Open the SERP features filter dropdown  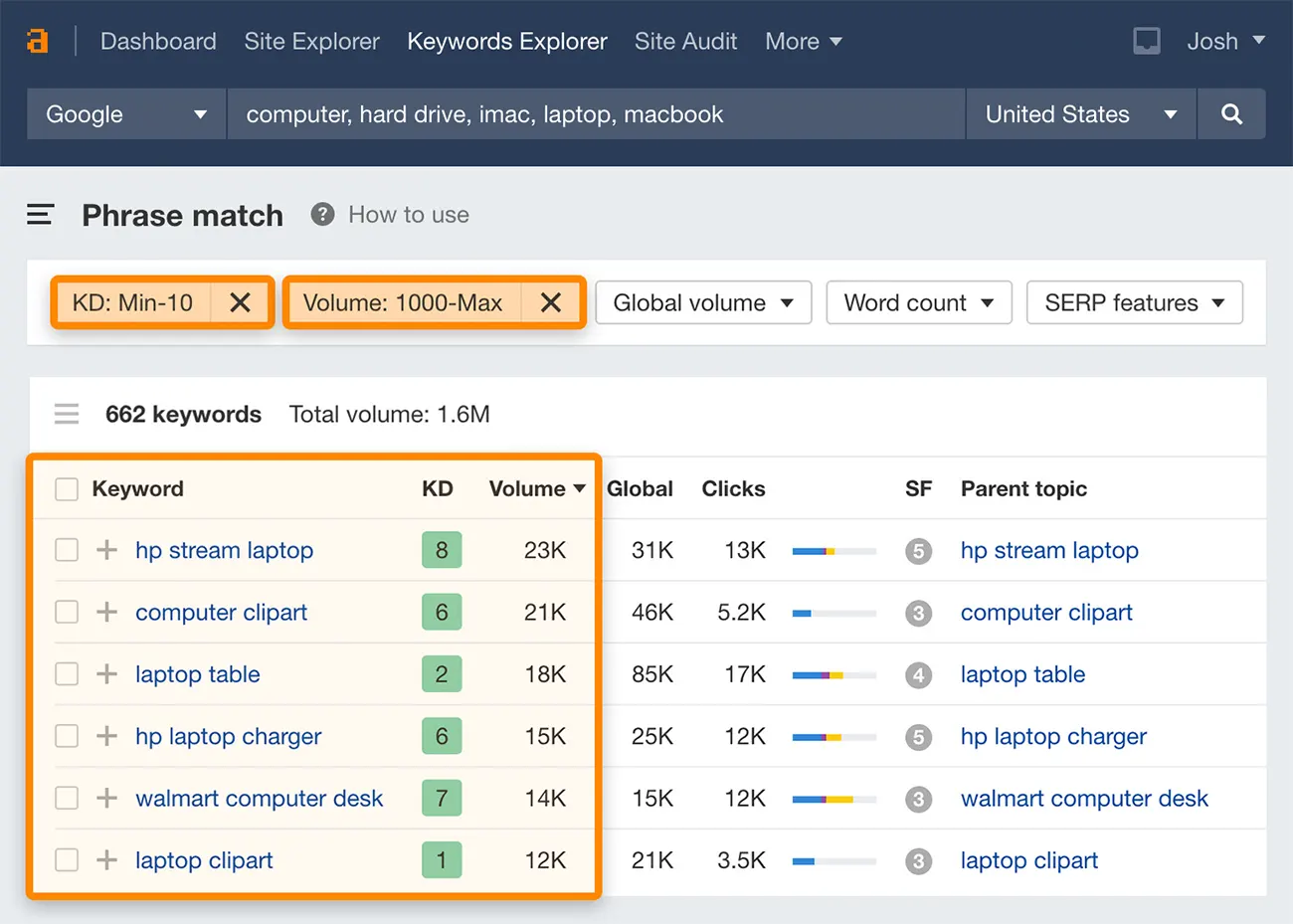point(1134,302)
